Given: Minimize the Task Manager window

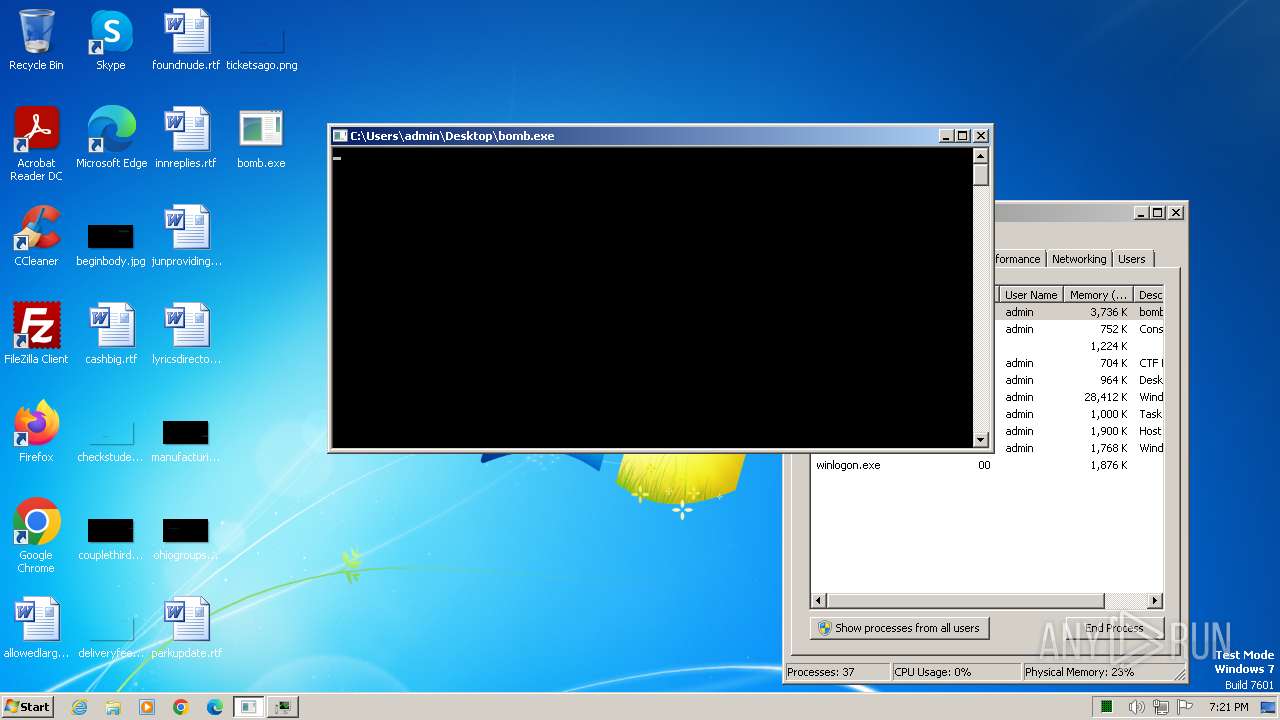Looking at the screenshot, I should coord(1141,212).
